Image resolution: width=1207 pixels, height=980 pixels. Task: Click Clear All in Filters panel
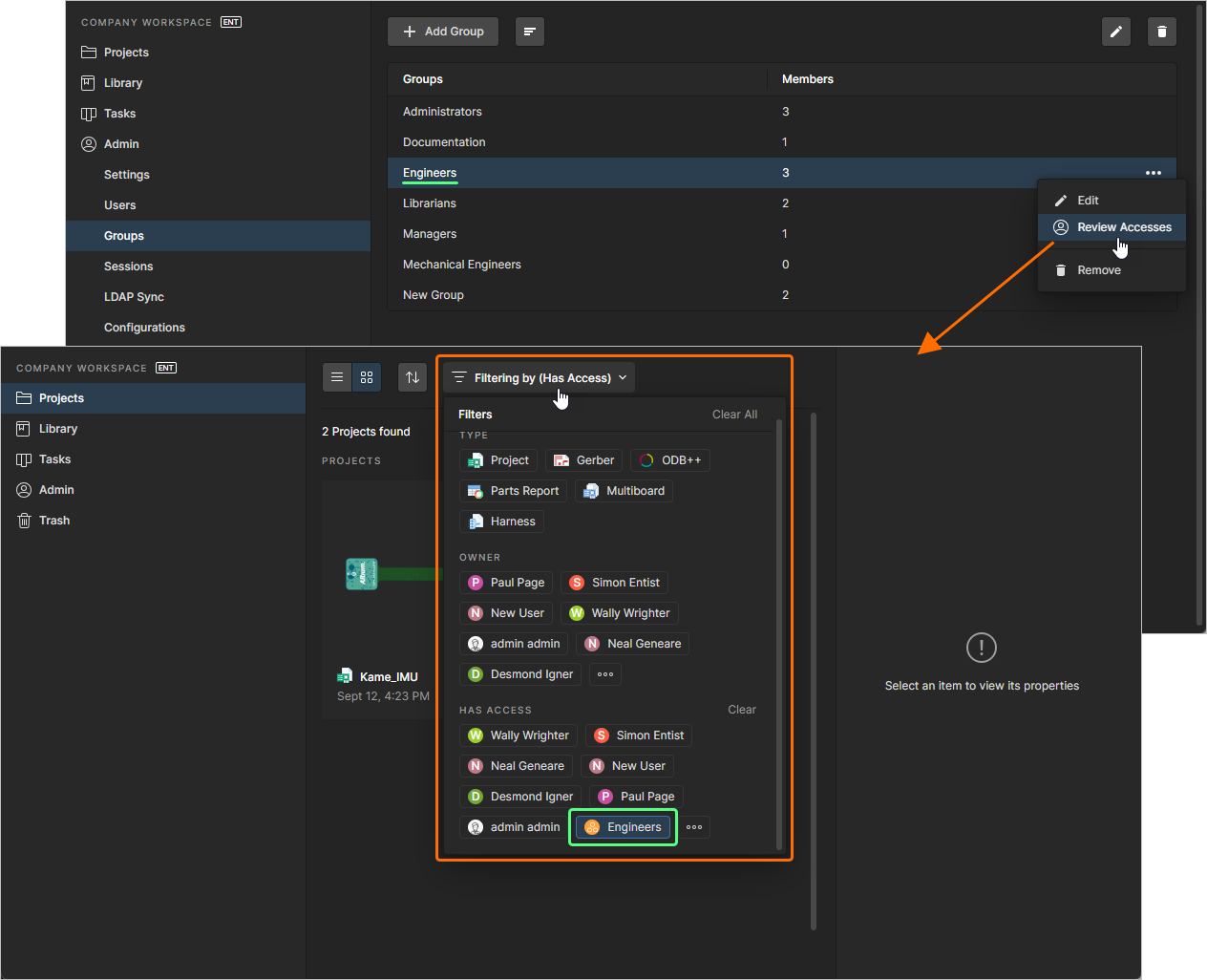[734, 415]
